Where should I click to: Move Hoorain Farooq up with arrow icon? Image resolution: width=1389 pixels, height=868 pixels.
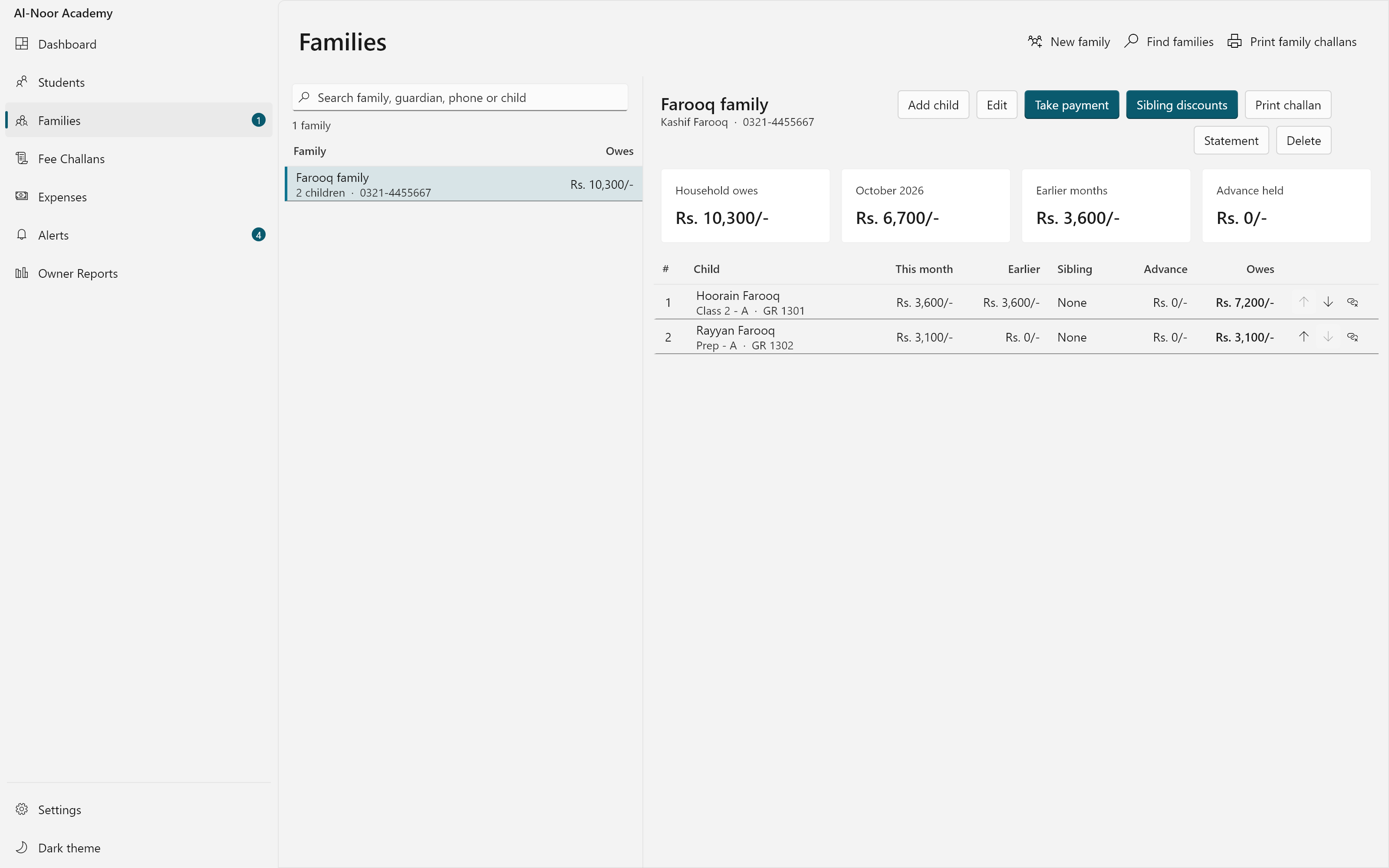point(1303,302)
